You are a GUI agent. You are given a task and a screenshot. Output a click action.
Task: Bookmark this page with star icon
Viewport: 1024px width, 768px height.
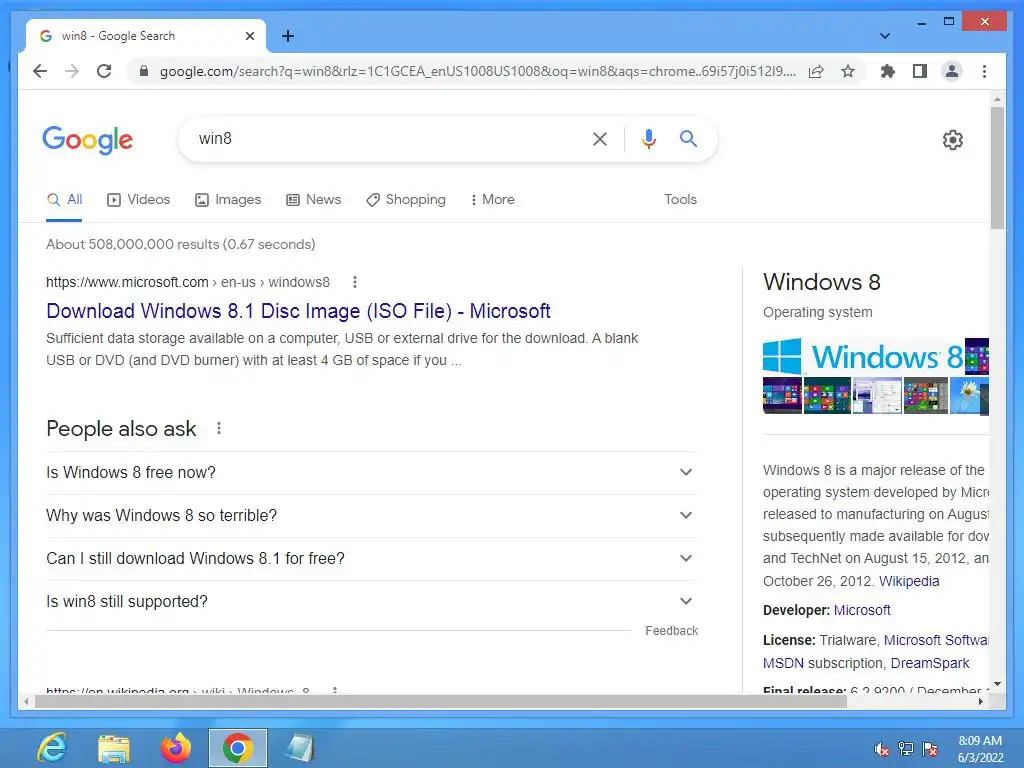click(848, 71)
